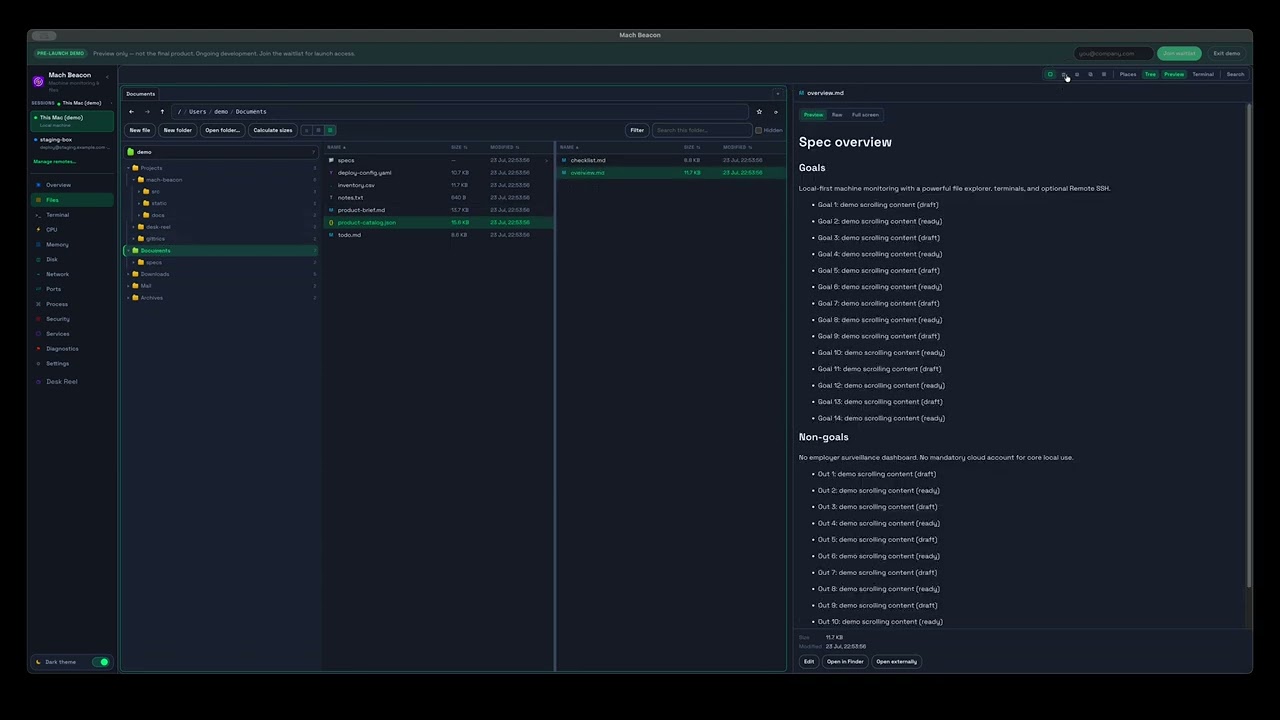Toggle the Dark theme switch
The height and width of the screenshot is (720, 1280).
[x=100, y=662]
